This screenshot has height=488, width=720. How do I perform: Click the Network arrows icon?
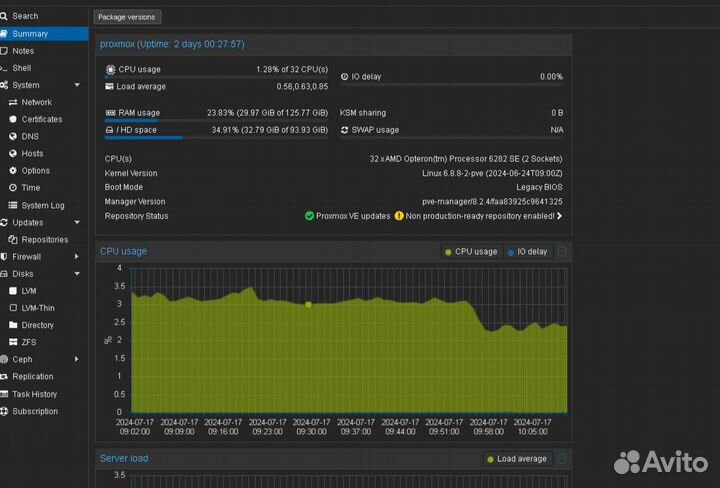tap(13, 102)
